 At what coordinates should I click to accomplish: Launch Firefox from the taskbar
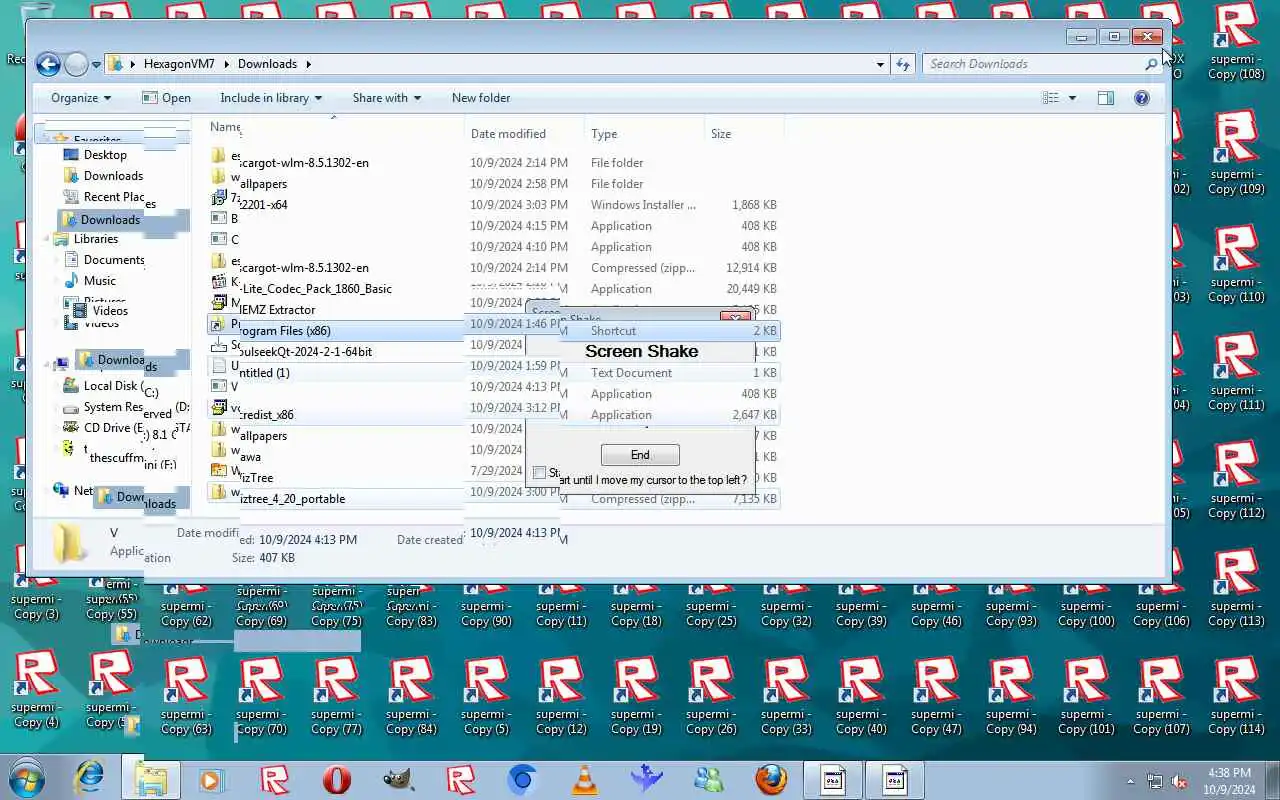click(x=771, y=779)
